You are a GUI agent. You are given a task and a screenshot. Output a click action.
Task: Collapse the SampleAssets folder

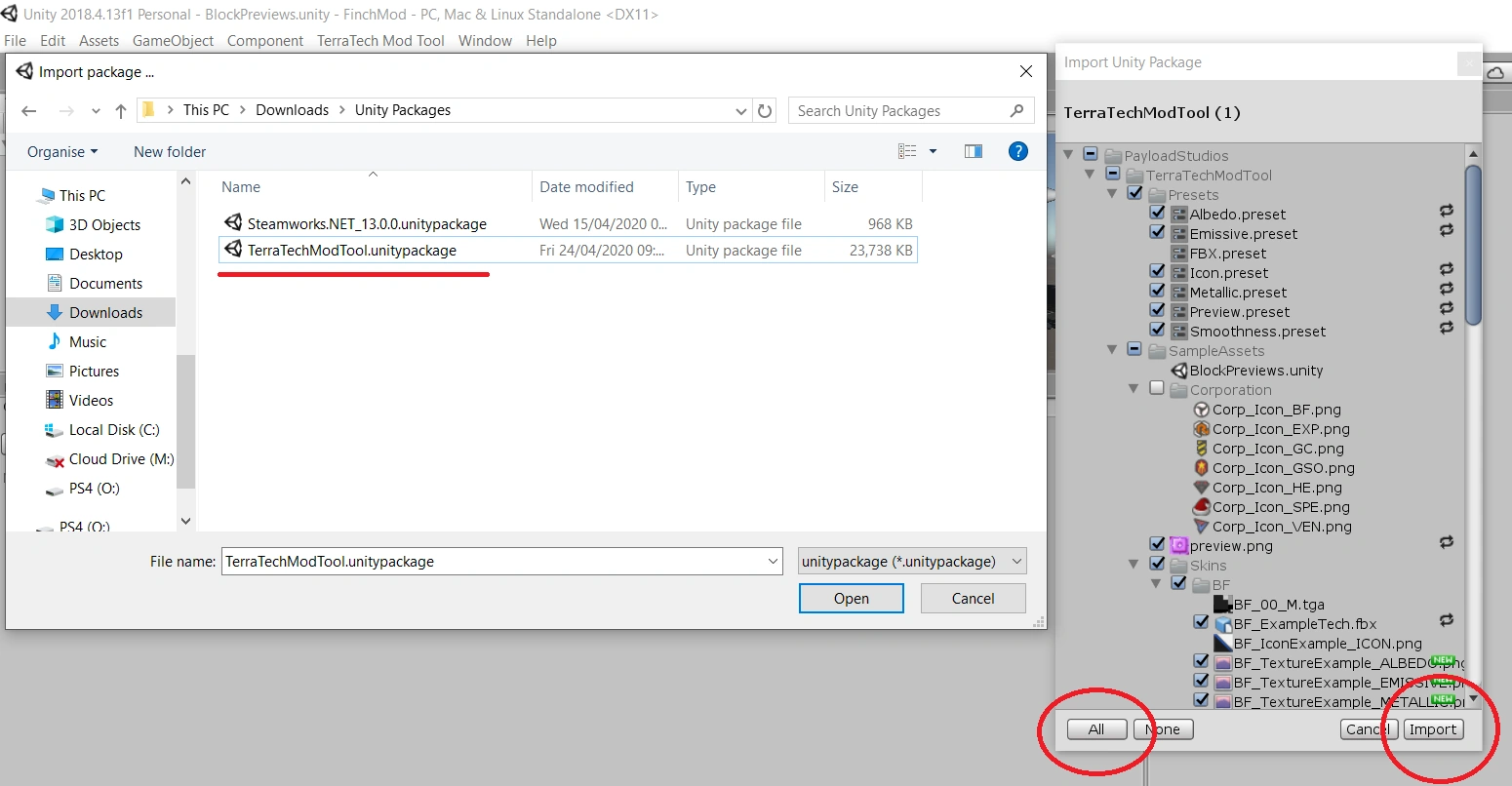point(1112,349)
